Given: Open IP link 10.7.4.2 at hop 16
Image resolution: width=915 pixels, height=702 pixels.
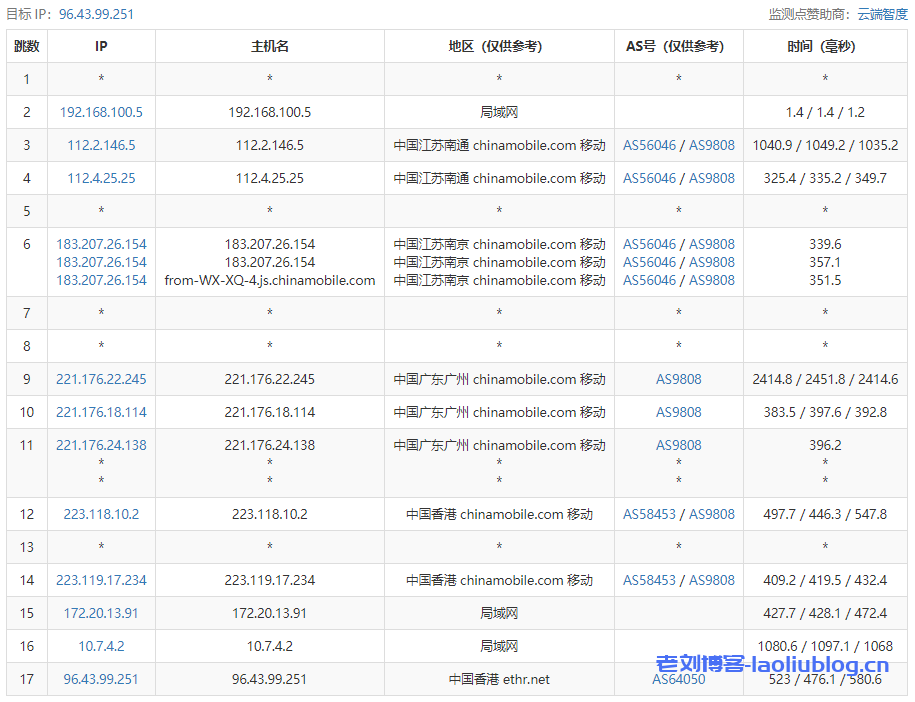Looking at the screenshot, I should pos(100,646).
